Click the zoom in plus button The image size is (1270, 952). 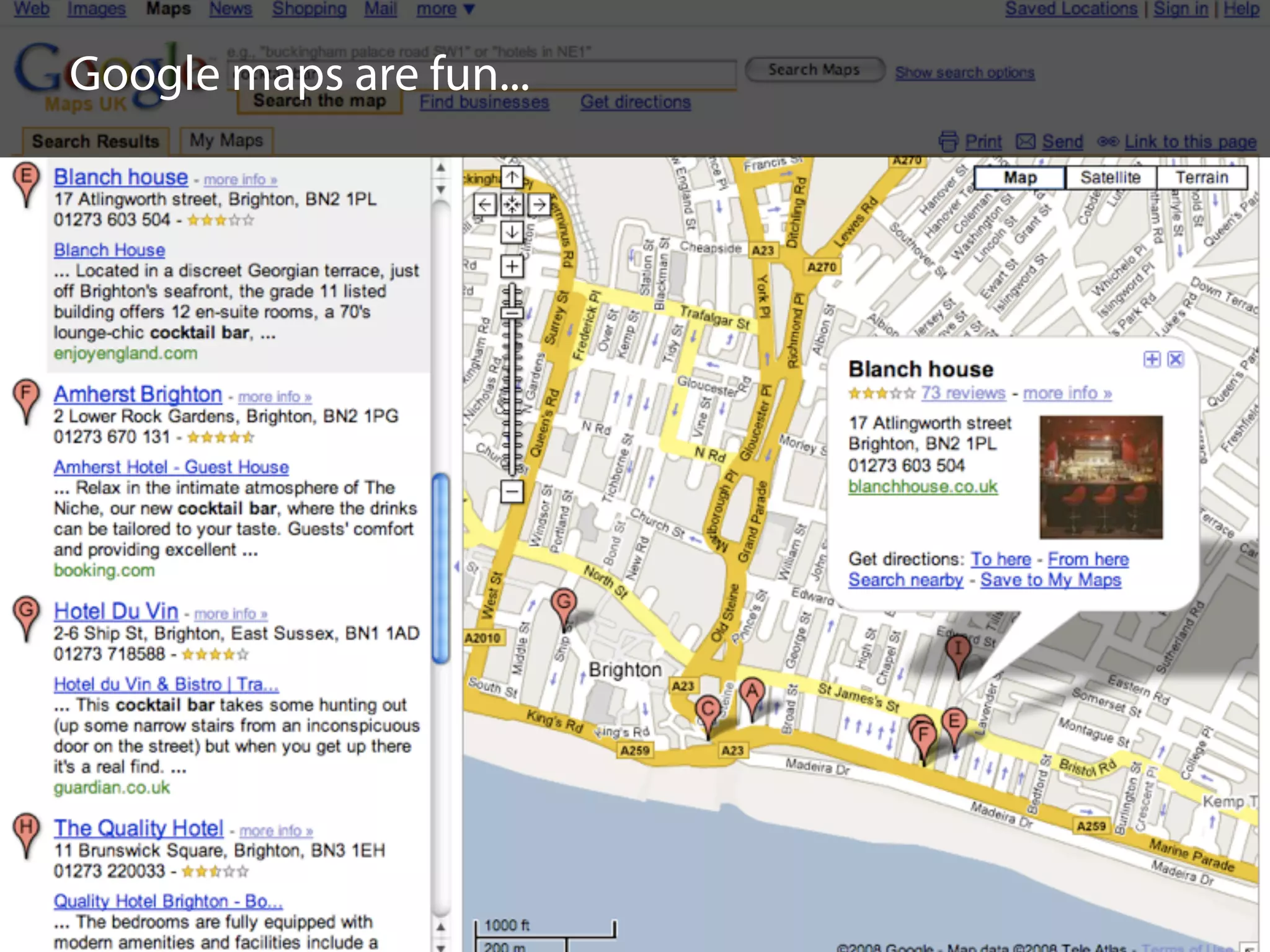(512, 267)
